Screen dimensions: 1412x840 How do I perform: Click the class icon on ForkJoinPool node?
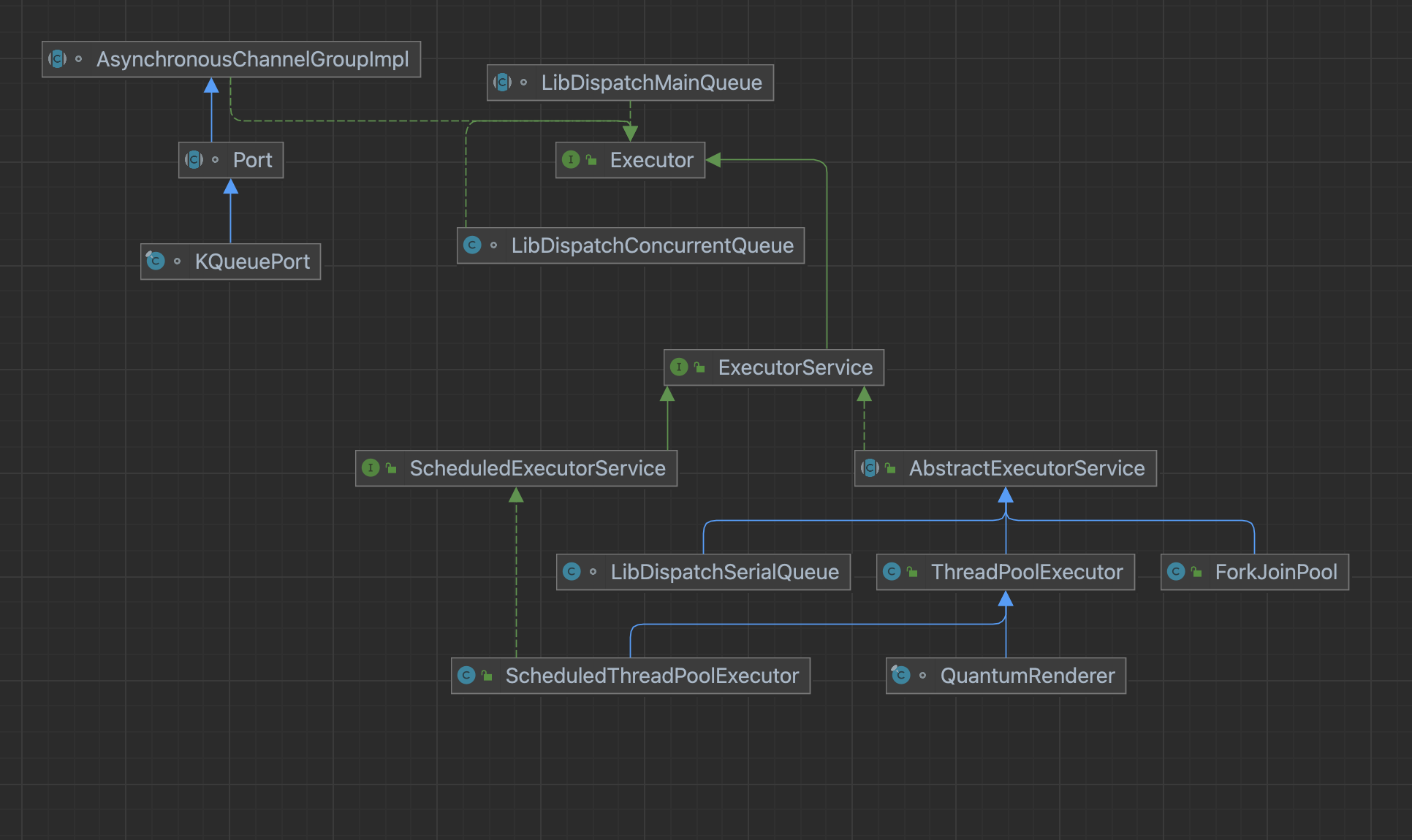pyautogui.click(x=1176, y=572)
